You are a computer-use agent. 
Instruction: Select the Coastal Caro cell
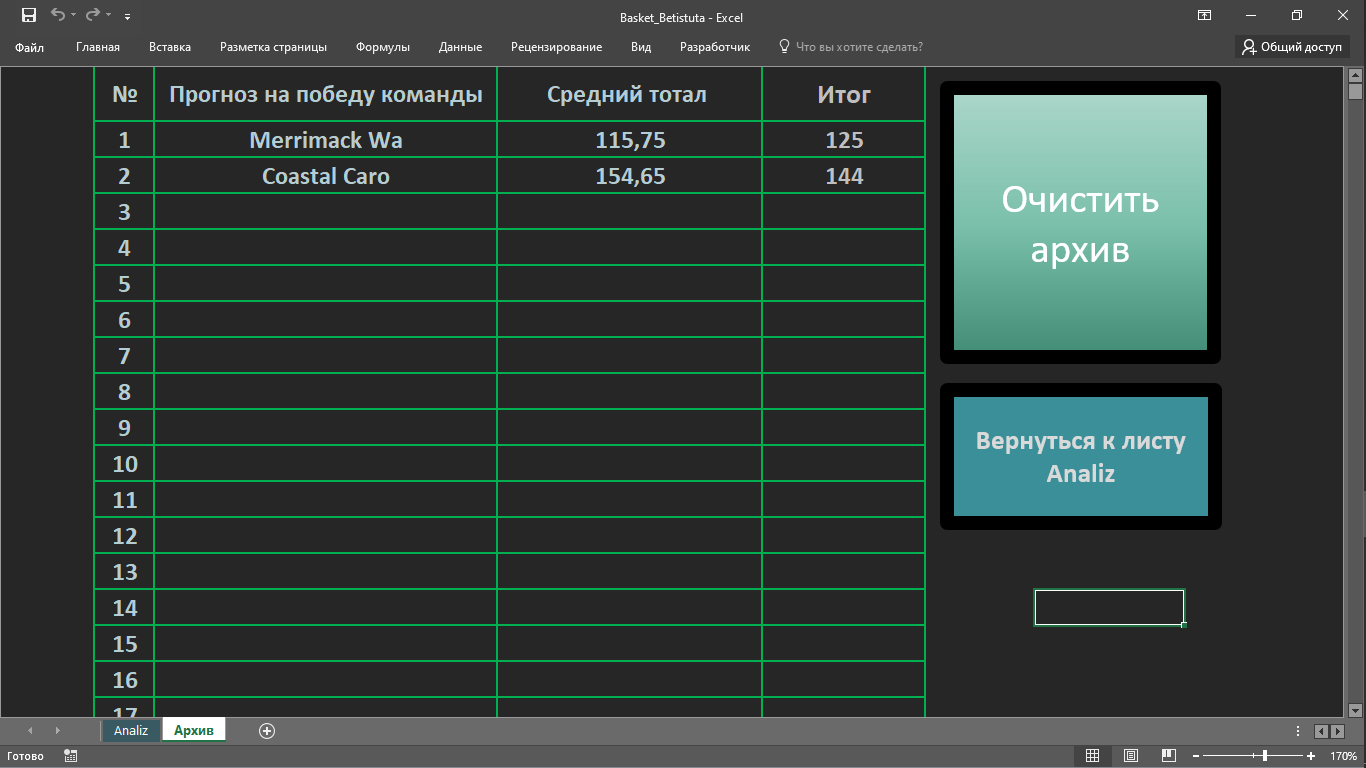[326, 176]
